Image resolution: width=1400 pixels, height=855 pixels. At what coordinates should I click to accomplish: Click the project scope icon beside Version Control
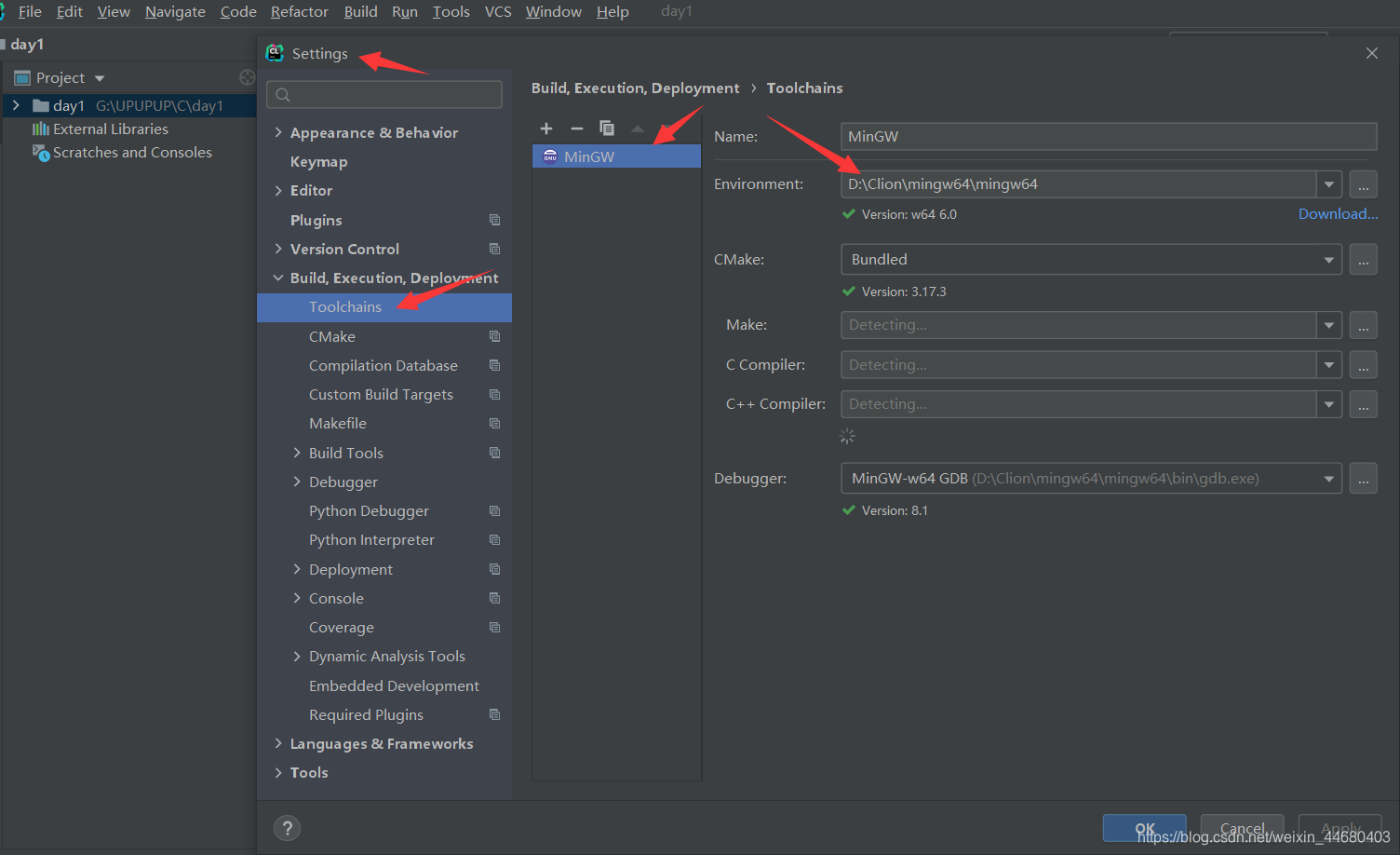tap(495, 249)
